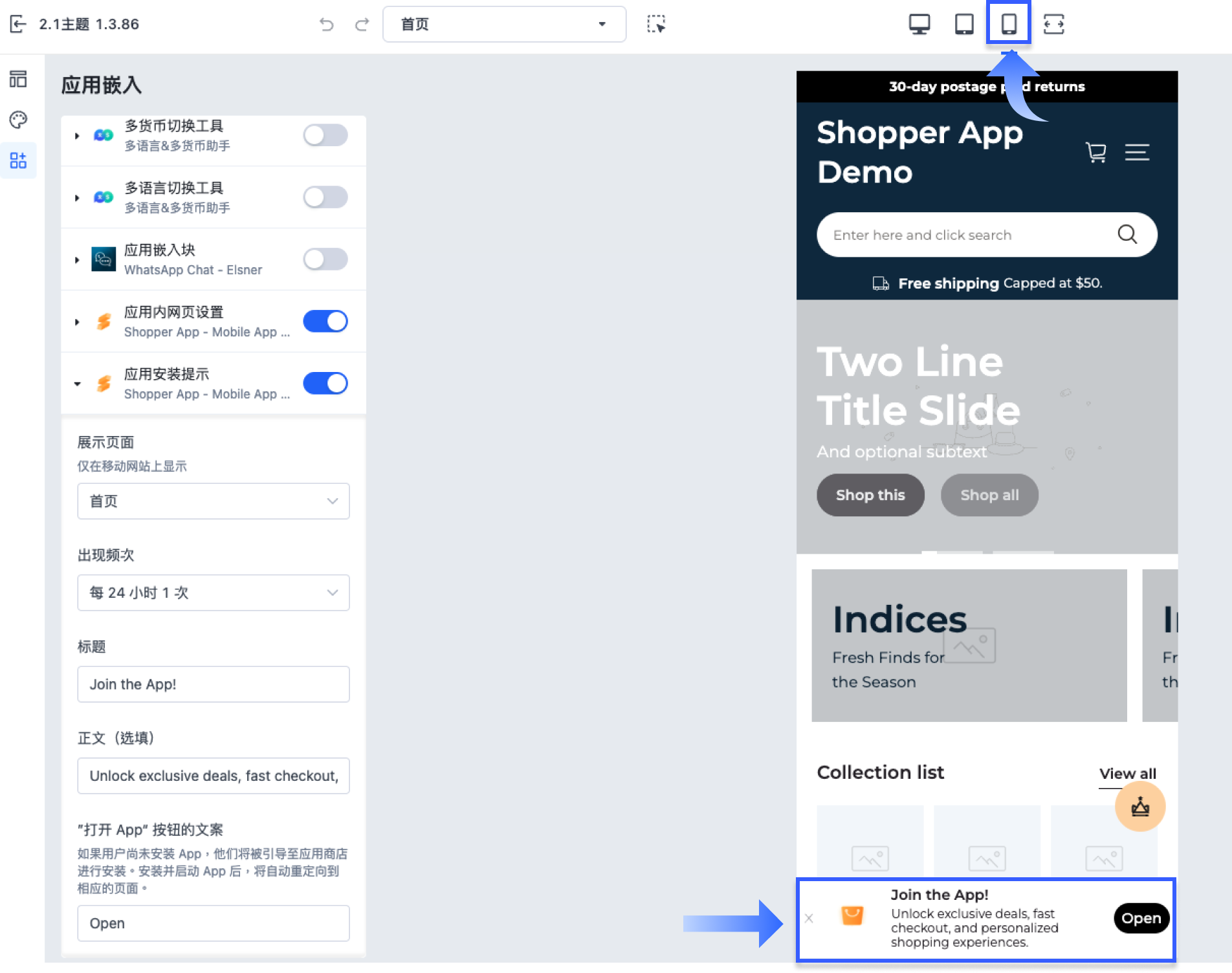Open the 展示页面 dropdown
The image size is (1232, 973).
click(x=213, y=501)
